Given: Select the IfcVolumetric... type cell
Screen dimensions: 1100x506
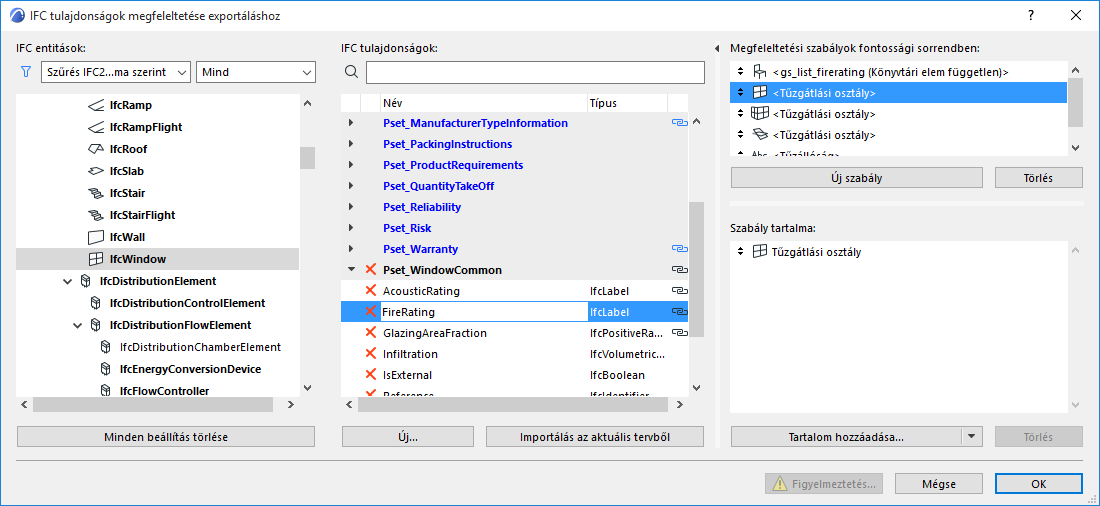Looking at the screenshot, I should pos(627,354).
